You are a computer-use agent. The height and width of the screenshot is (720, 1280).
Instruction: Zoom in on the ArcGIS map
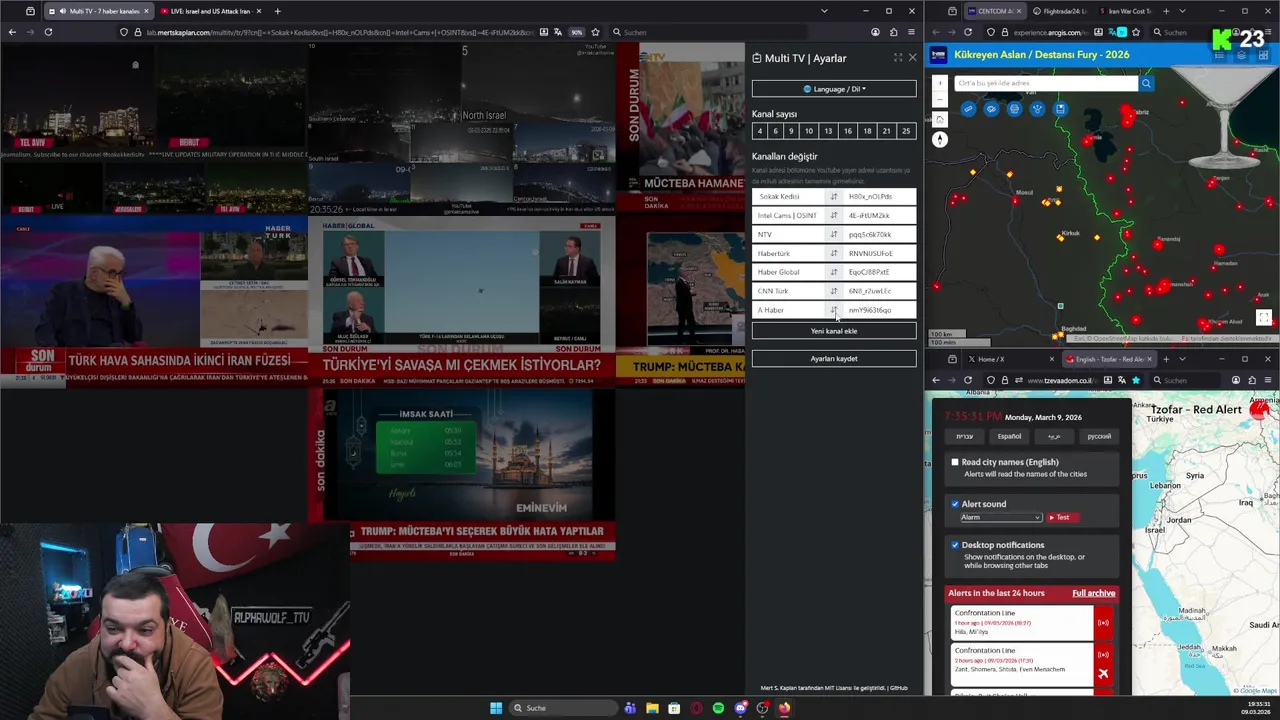point(940,84)
